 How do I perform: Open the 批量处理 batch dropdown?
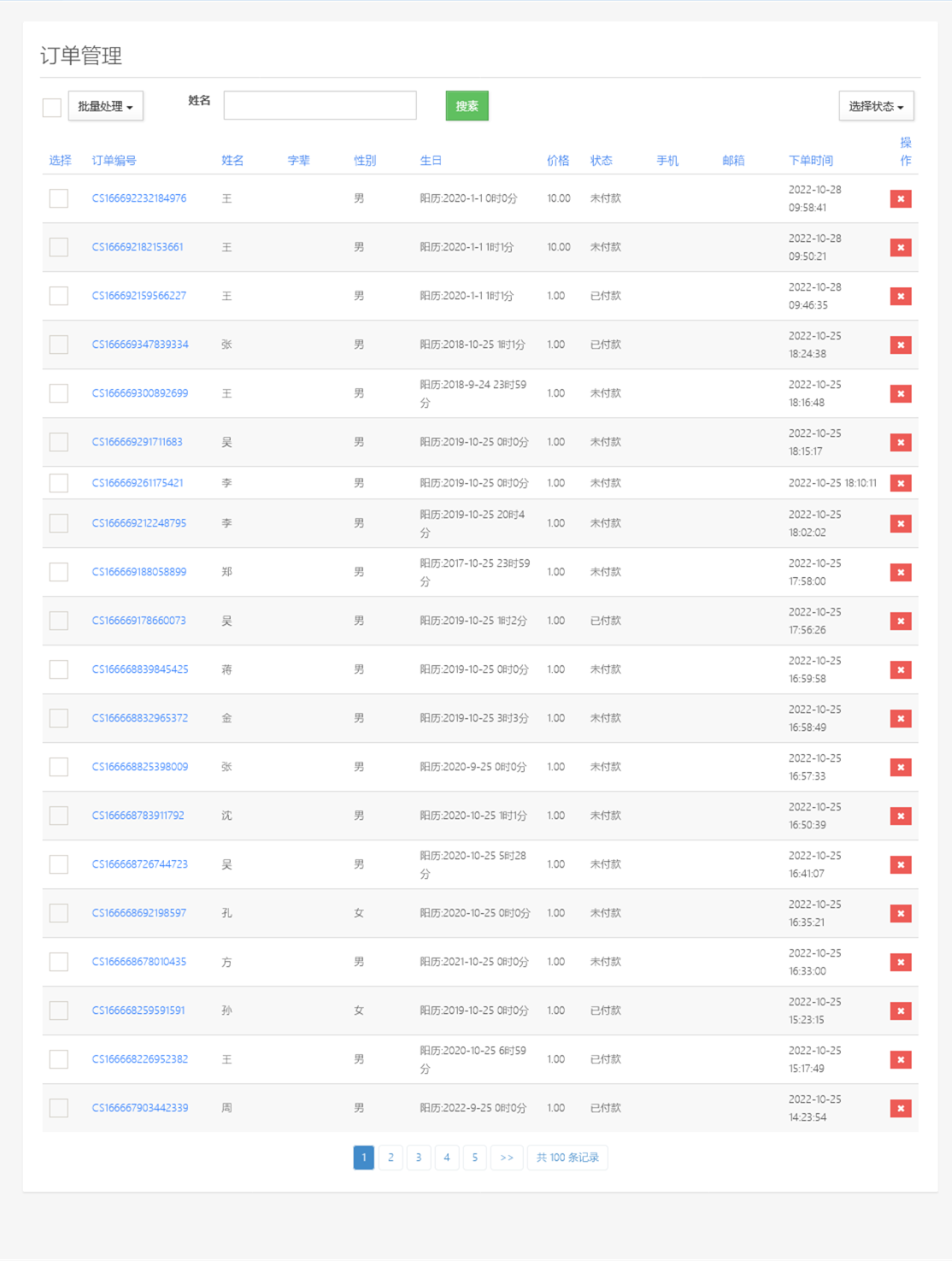[x=106, y=106]
